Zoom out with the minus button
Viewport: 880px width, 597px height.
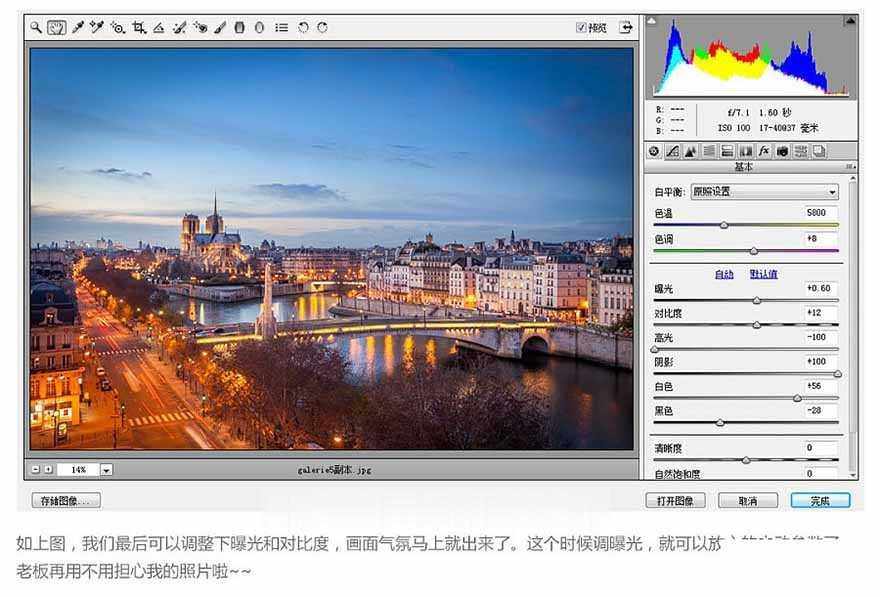[x=36, y=469]
